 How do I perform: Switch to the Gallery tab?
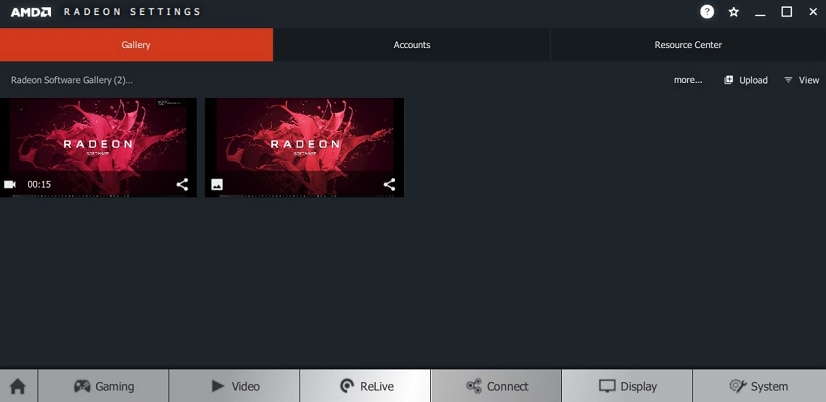point(136,45)
